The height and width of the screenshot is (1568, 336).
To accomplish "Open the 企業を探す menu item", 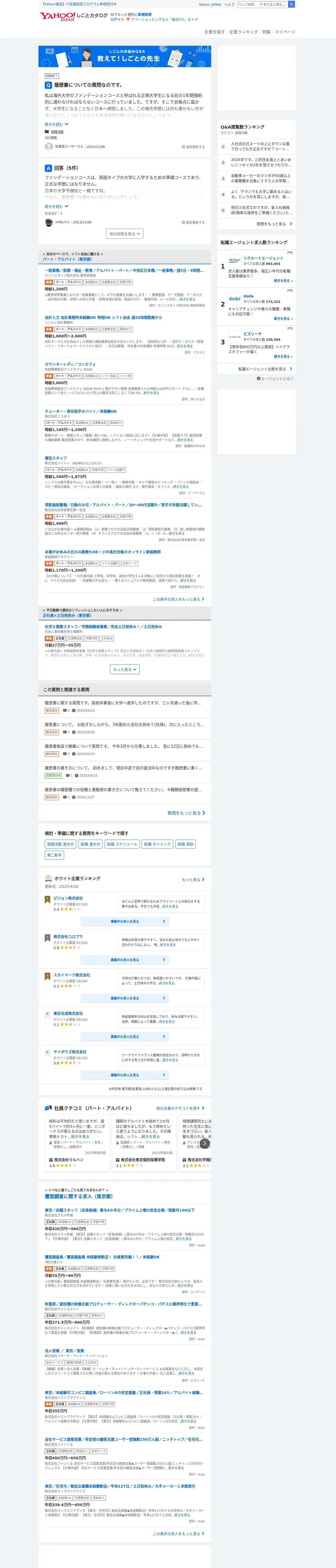I will pyautogui.click(x=214, y=32).
